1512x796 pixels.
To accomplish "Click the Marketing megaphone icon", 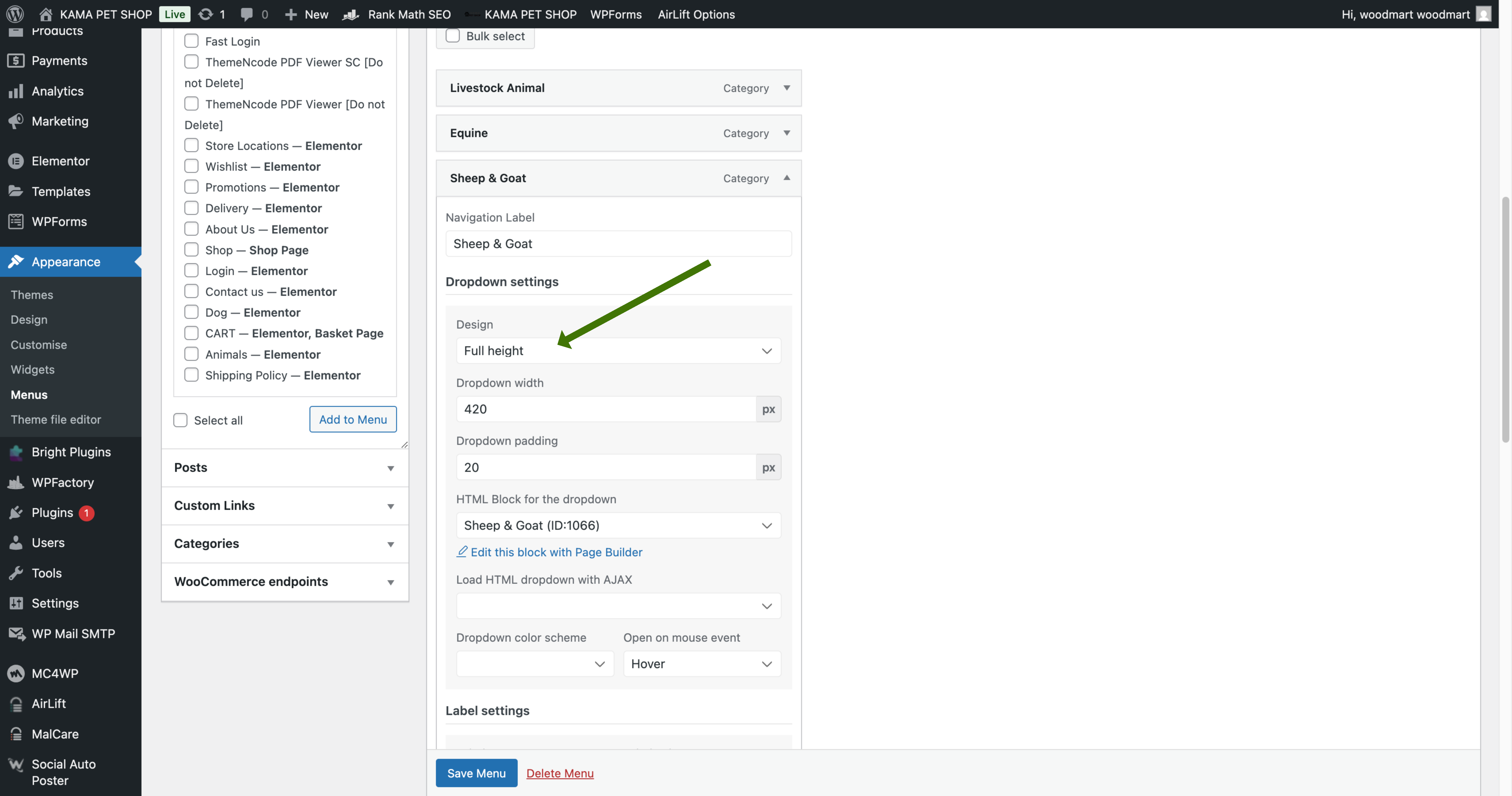I will (x=16, y=121).
